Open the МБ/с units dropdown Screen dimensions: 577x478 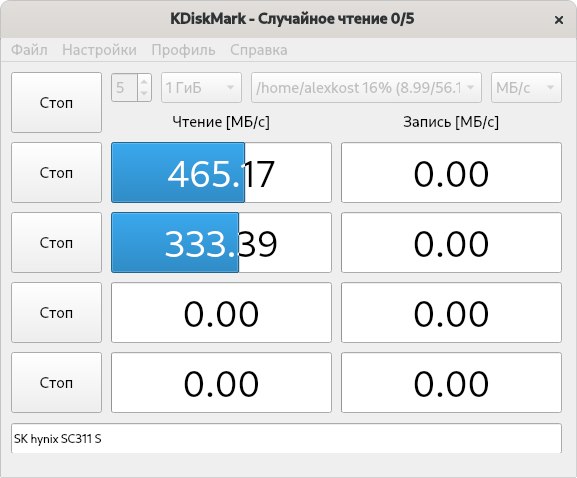(526, 88)
